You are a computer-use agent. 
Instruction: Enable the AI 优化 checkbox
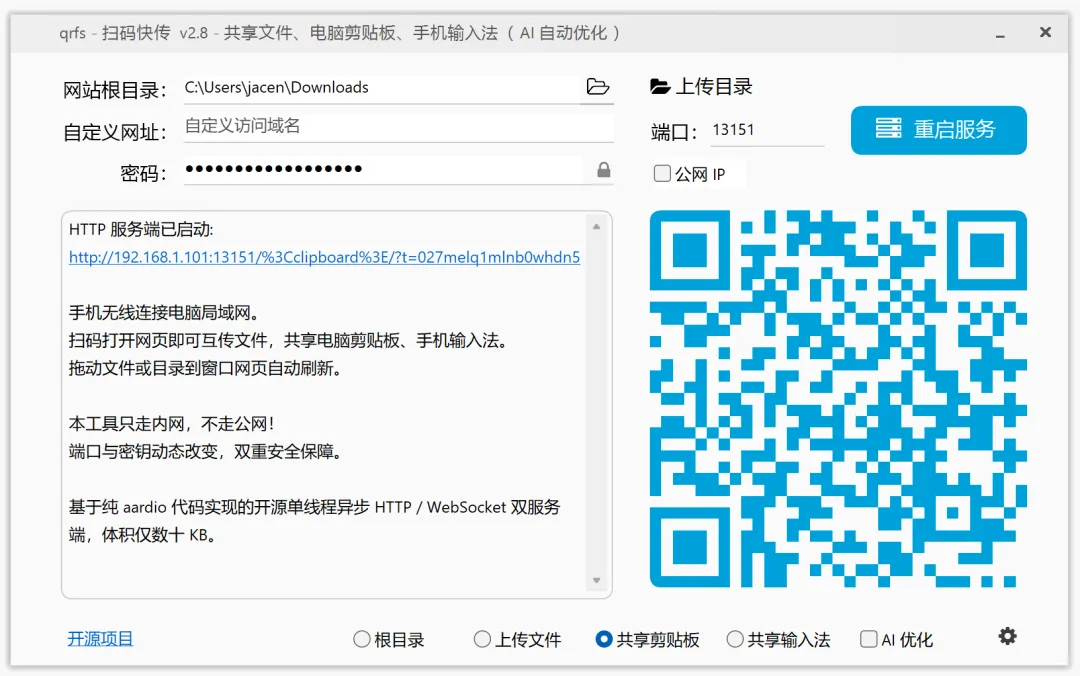[869, 639]
